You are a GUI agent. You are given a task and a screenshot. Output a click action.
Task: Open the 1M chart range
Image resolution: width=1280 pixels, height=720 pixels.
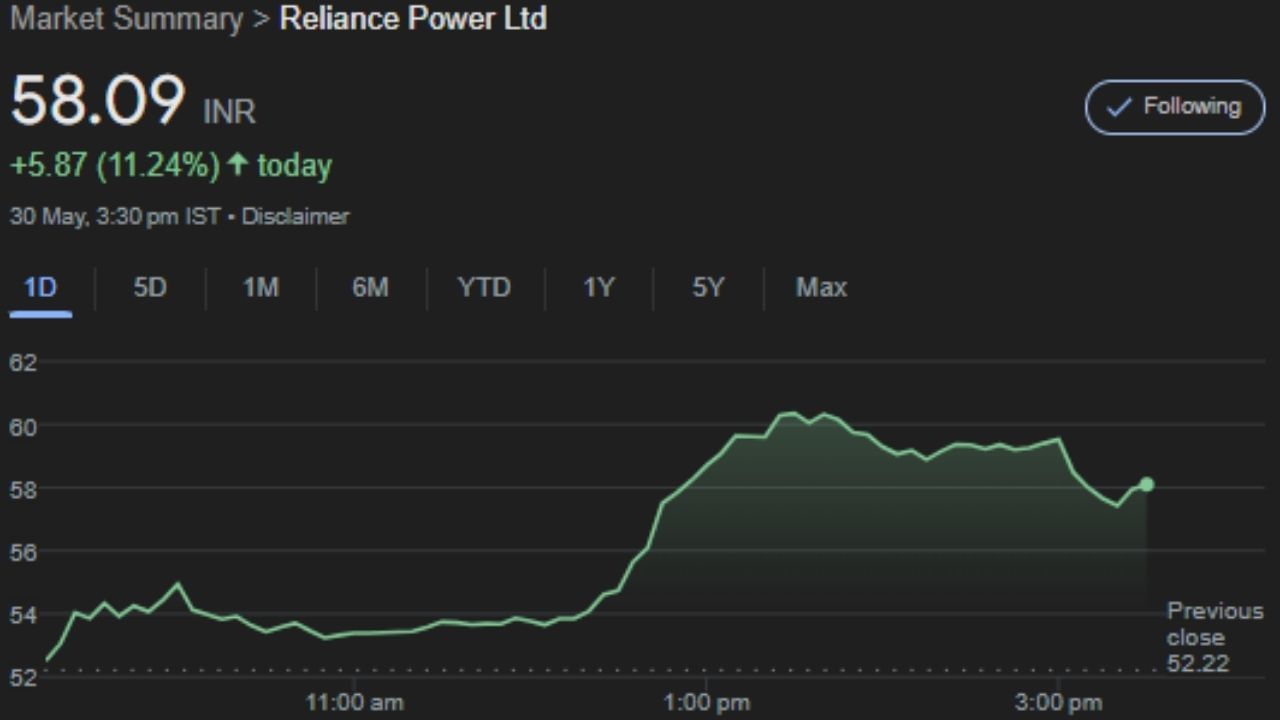[x=260, y=288]
